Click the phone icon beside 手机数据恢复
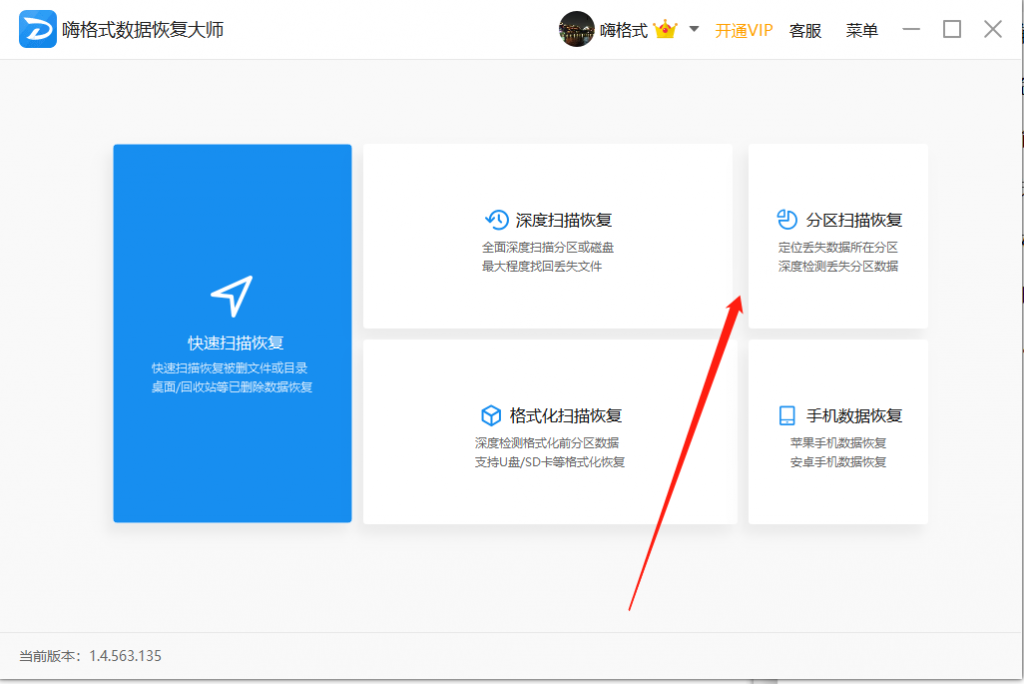This screenshot has height=684, width=1024. (x=787, y=415)
